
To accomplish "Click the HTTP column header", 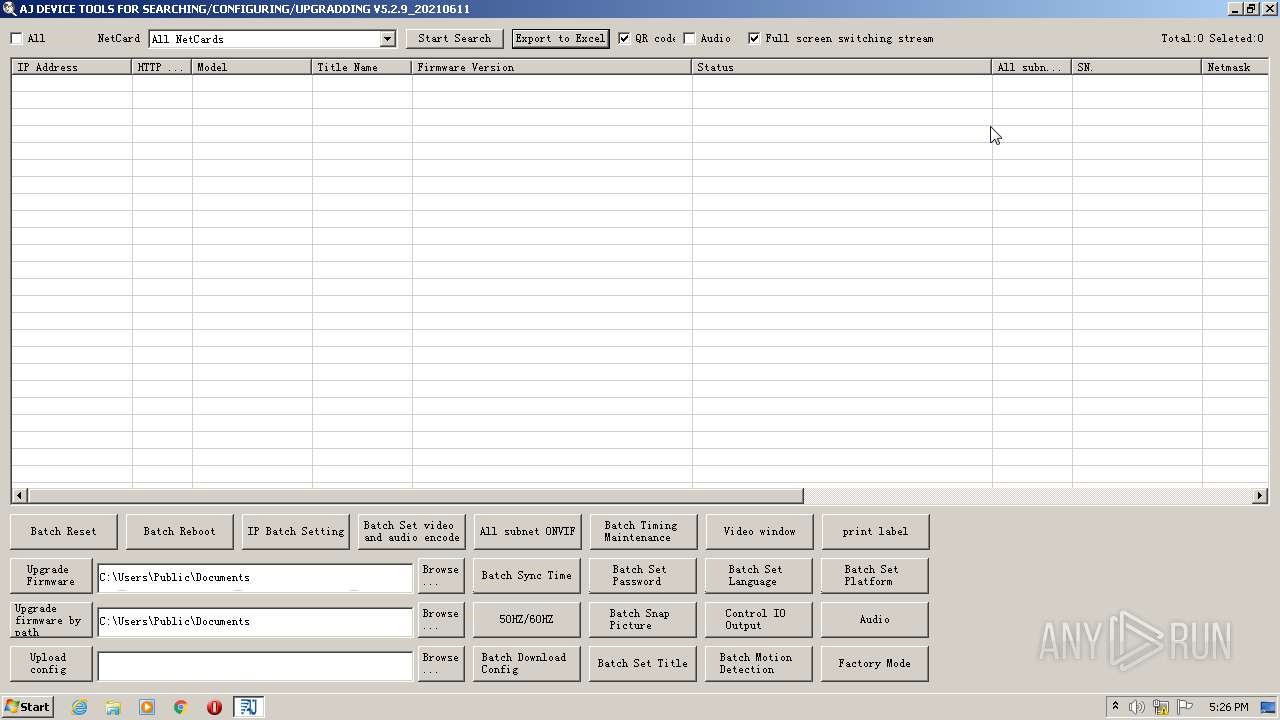I will (x=162, y=67).
